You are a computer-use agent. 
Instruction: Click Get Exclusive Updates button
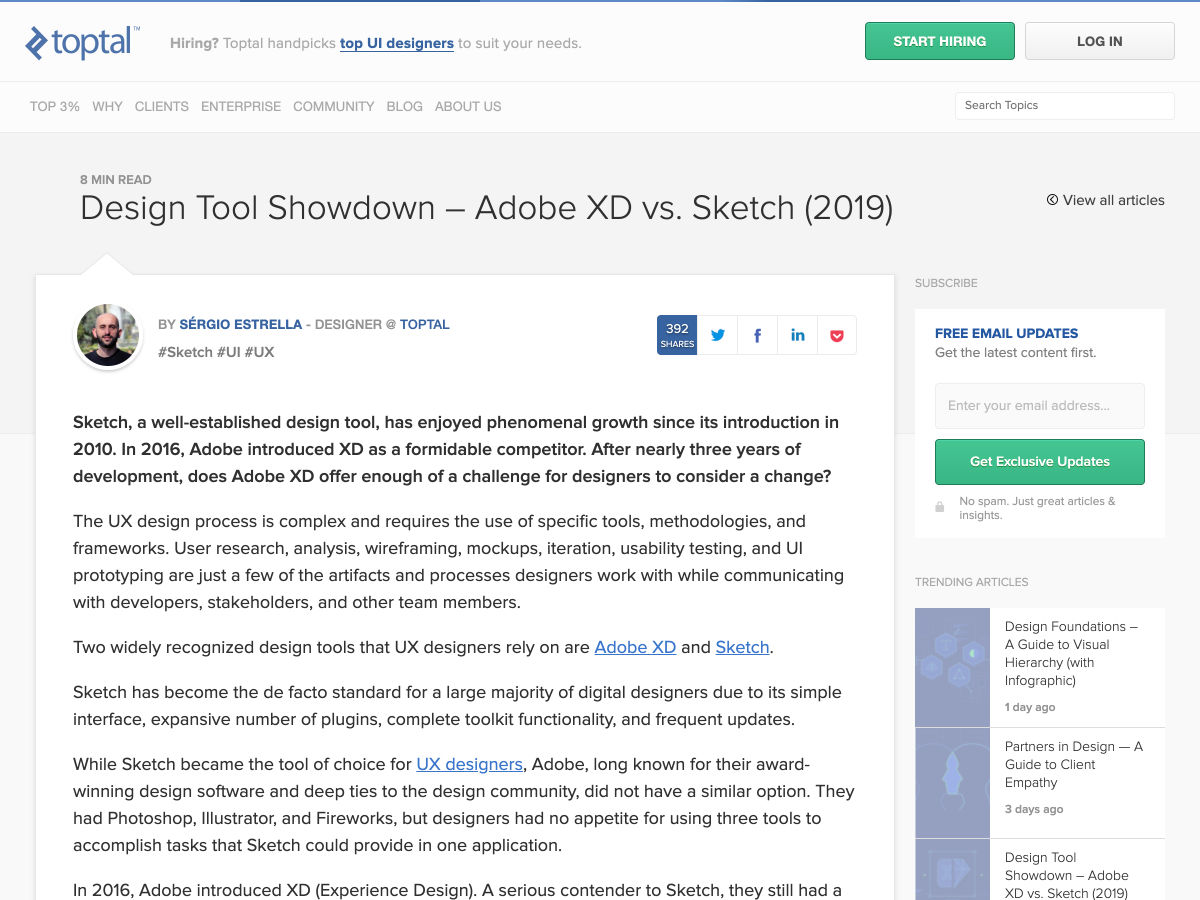(x=1040, y=462)
